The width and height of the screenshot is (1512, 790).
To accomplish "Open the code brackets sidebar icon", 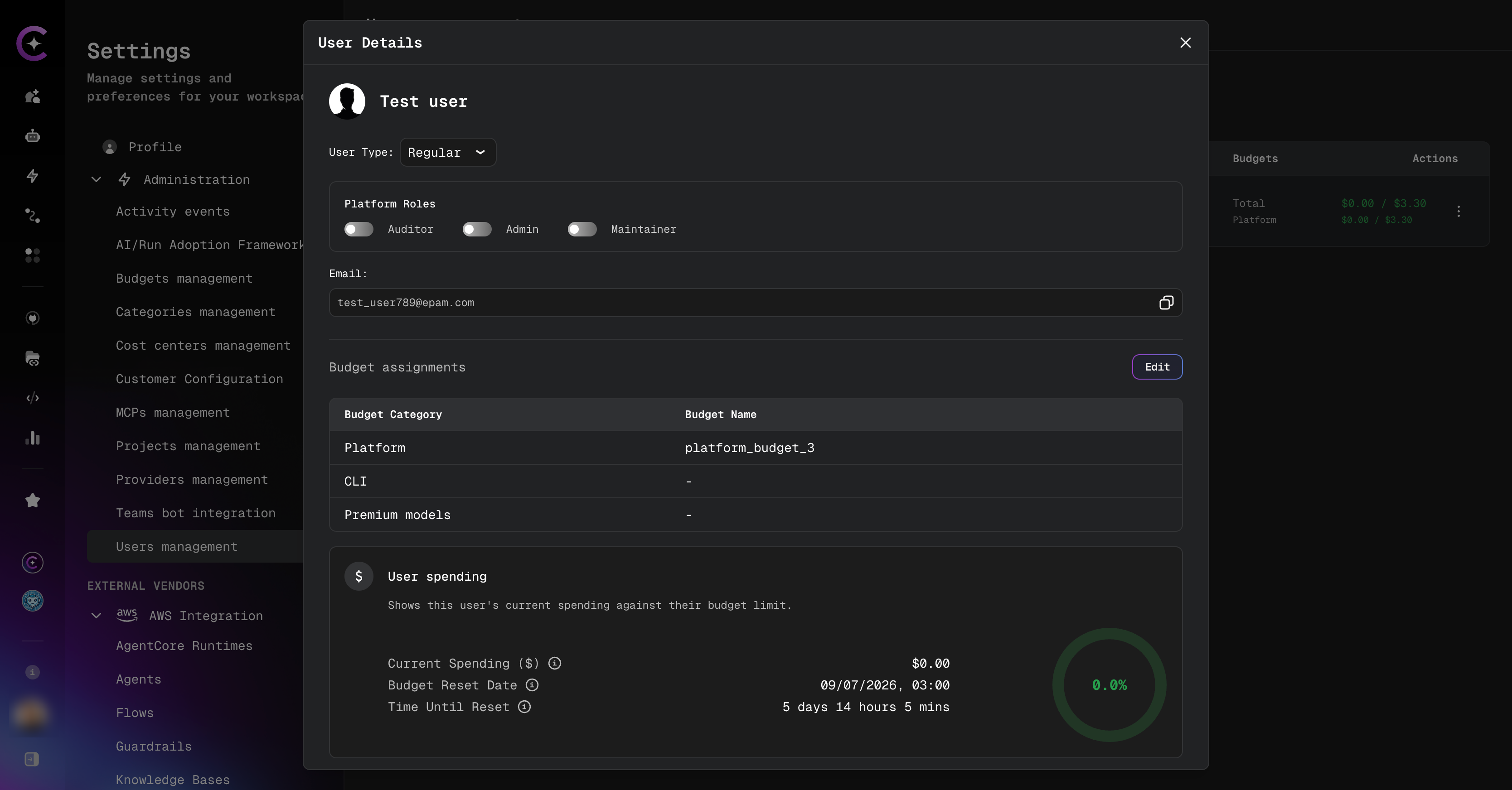I will (33, 398).
